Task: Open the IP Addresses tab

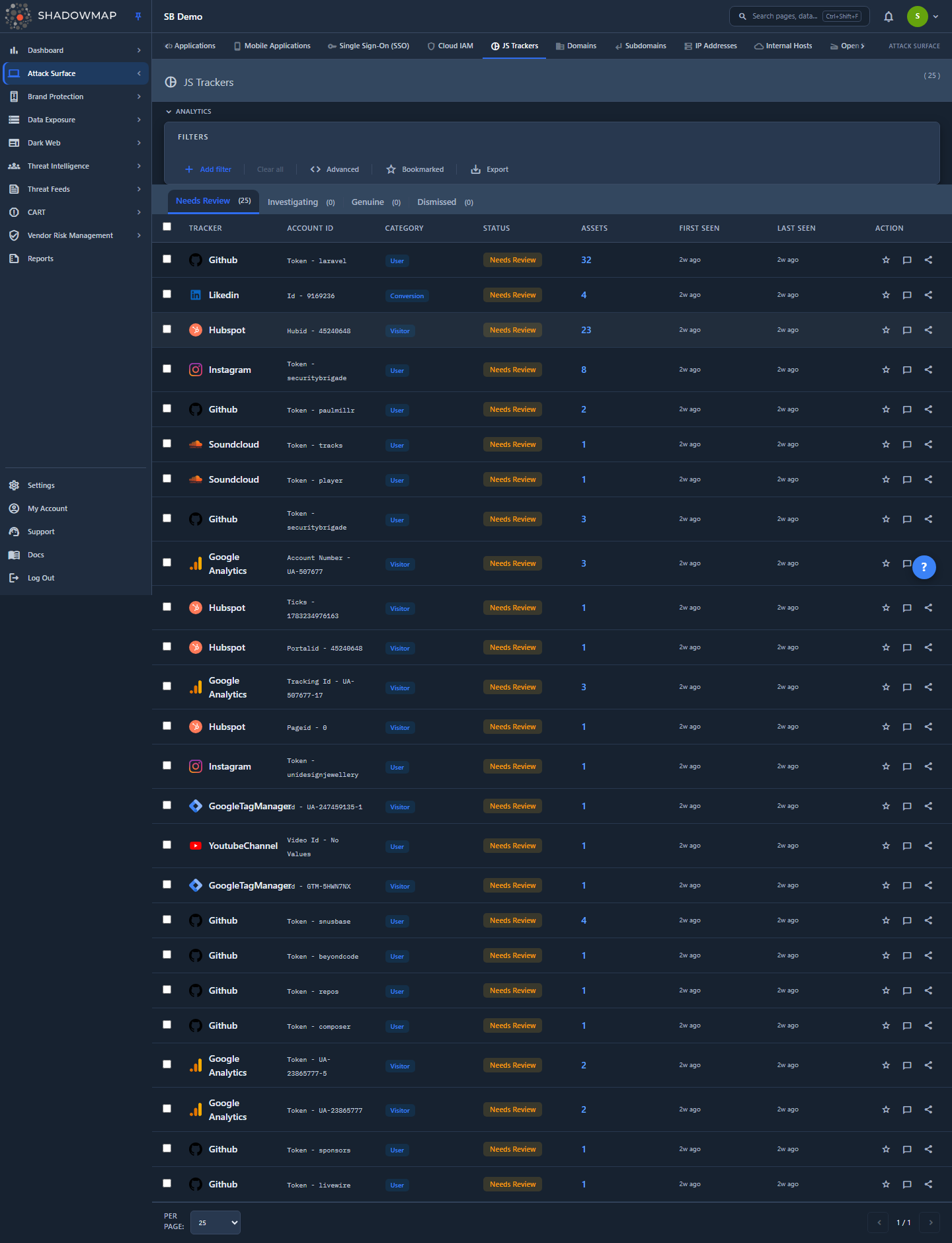Action: click(711, 46)
